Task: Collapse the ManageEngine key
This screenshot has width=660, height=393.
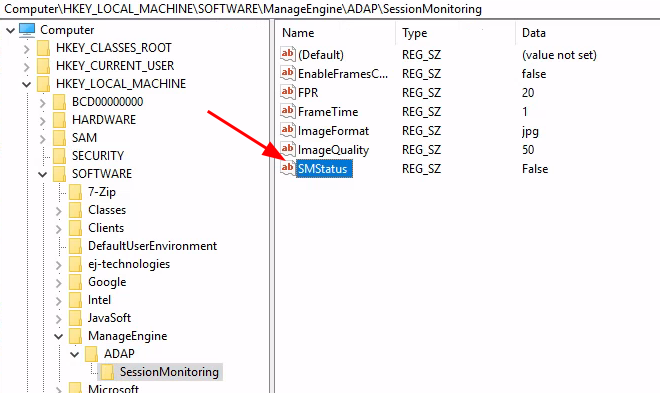Action: tap(59, 337)
